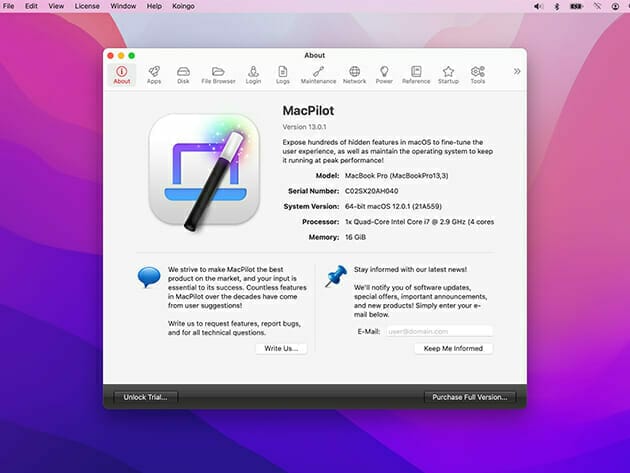
Task: Focus the E-Mail input field
Action: coord(440,330)
